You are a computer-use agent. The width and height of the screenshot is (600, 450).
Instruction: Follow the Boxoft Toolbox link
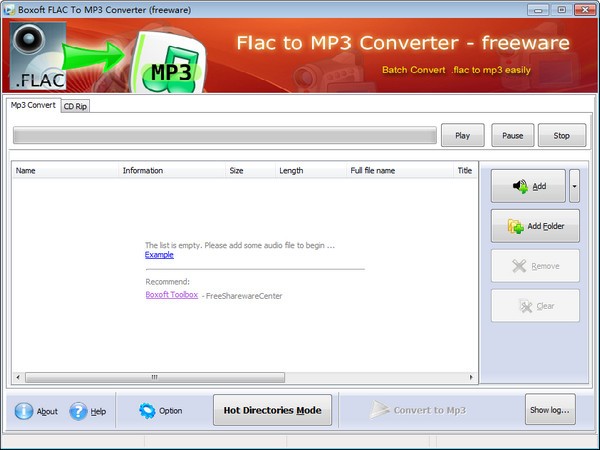click(x=171, y=295)
